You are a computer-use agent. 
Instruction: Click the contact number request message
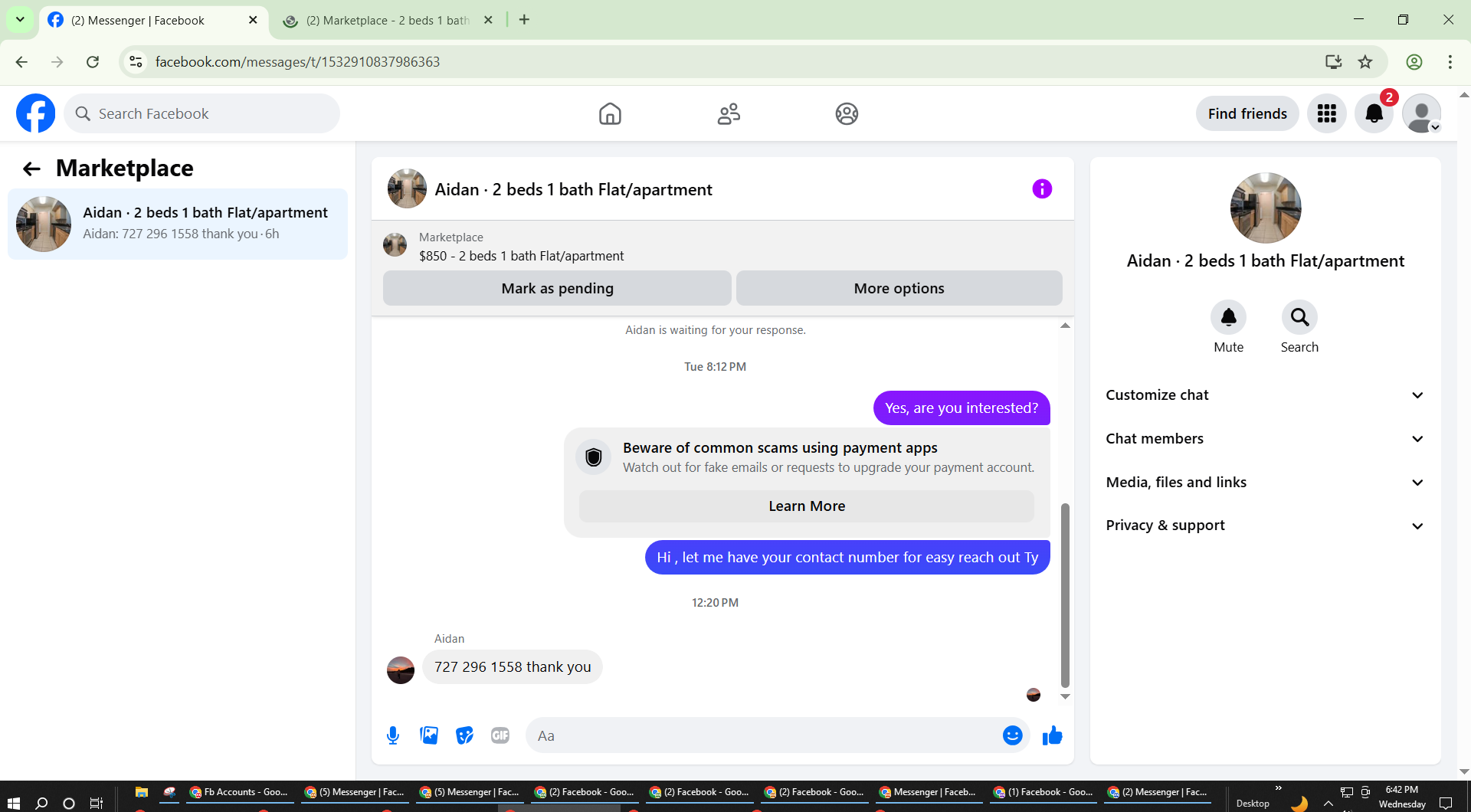(x=847, y=557)
